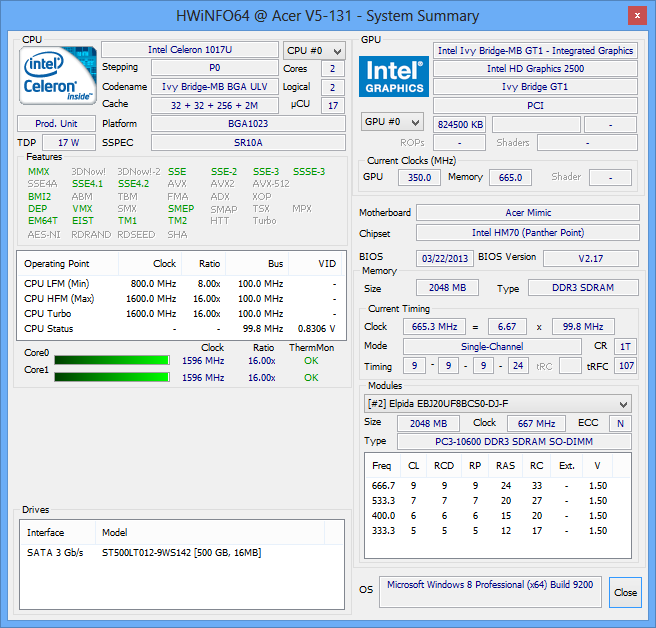This screenshot has height=628, width=656.
Task: Click the SSE4.1 feature label
Action: click(87, 184)
